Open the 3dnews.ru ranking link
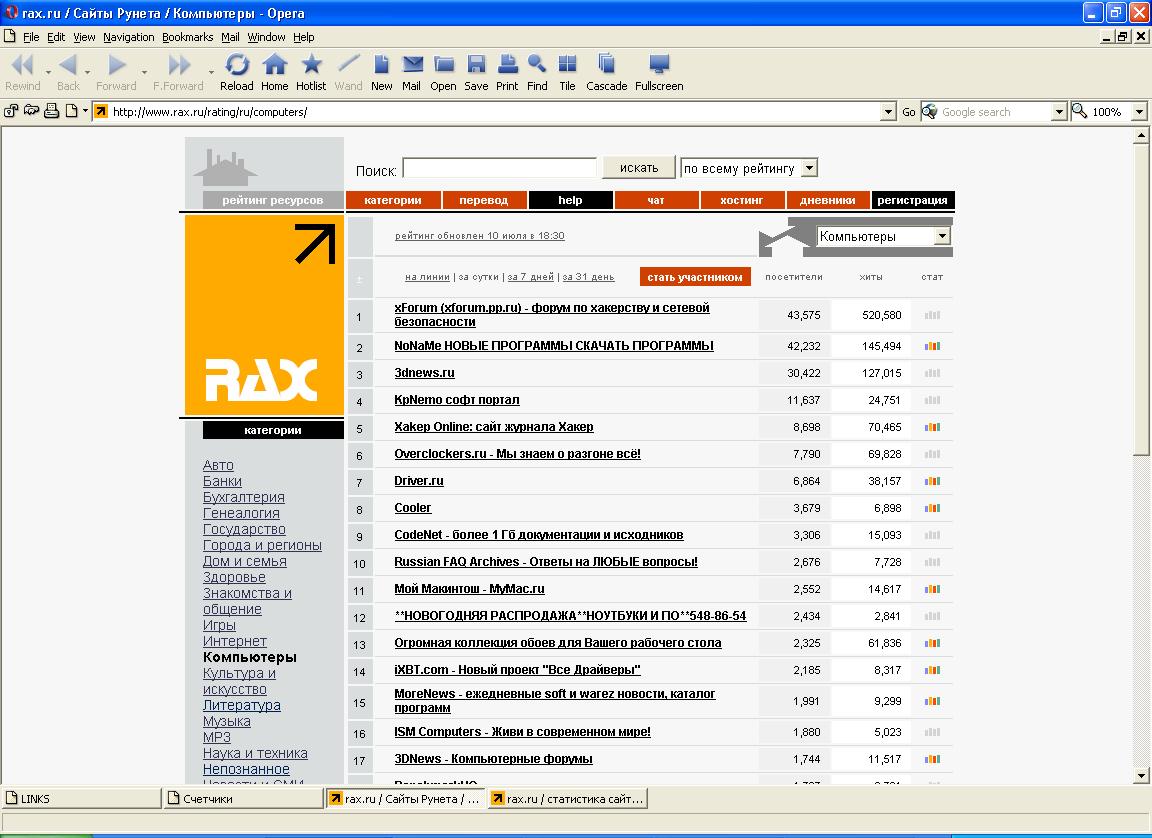1152x838 pixels. (x=424, y=373)
